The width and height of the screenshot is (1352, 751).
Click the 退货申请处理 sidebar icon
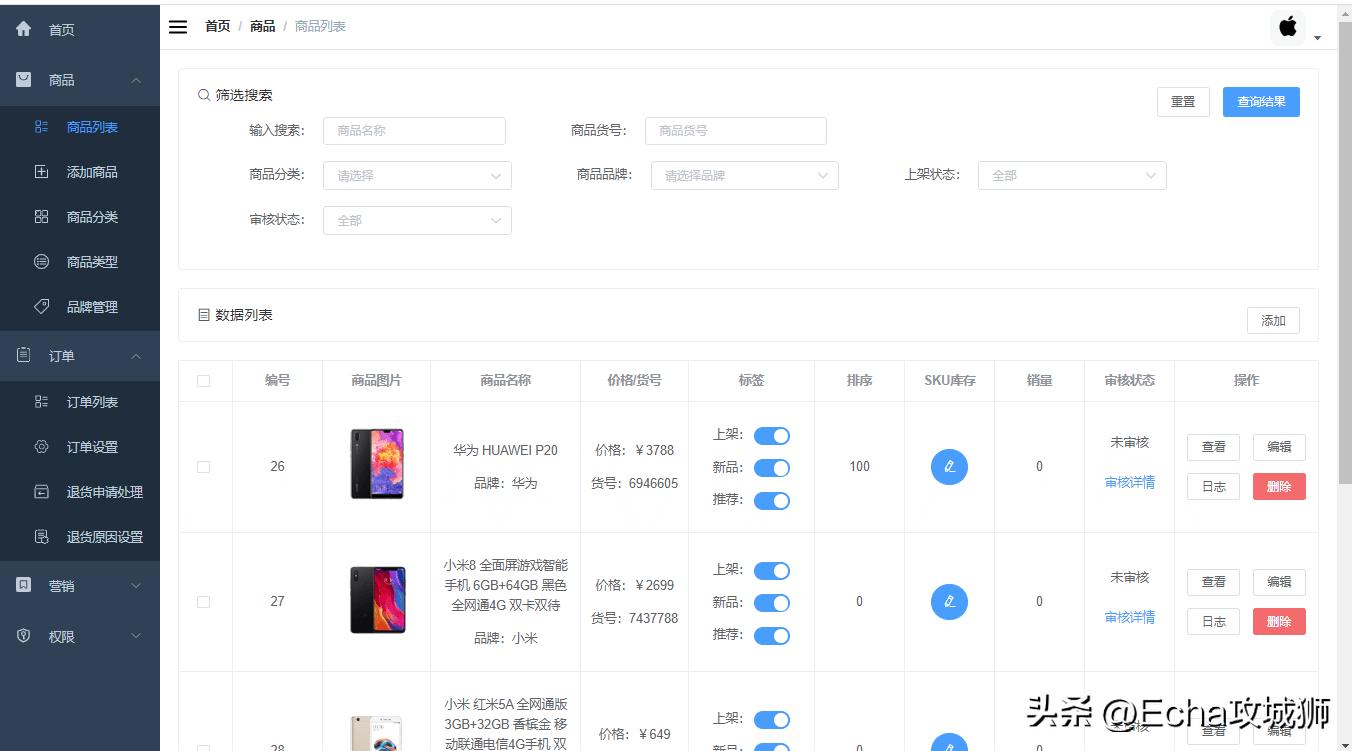(x=41, y=491)
